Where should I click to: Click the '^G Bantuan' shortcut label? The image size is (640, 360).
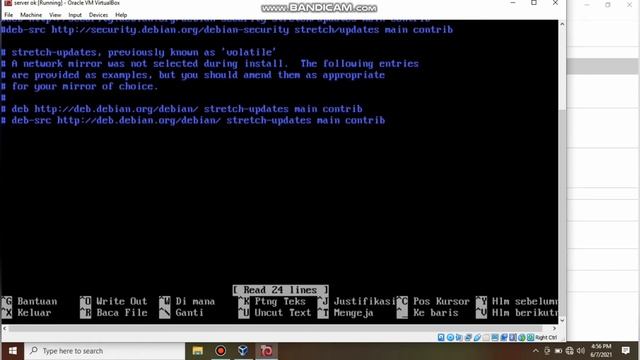[29, 301]
